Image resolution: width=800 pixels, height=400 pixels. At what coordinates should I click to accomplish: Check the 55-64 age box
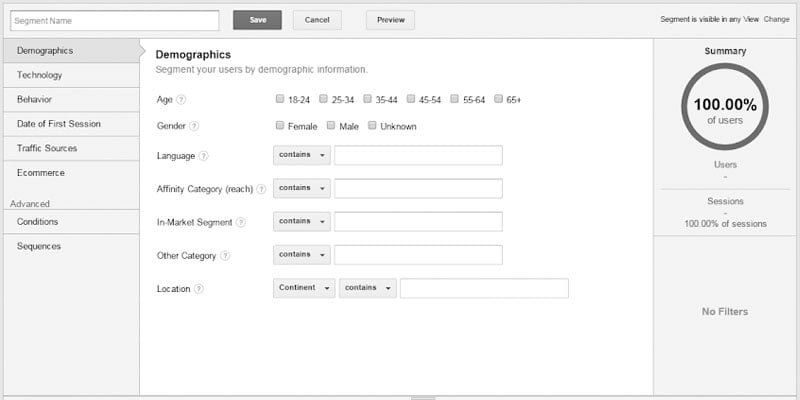click(x=455, y=99)
